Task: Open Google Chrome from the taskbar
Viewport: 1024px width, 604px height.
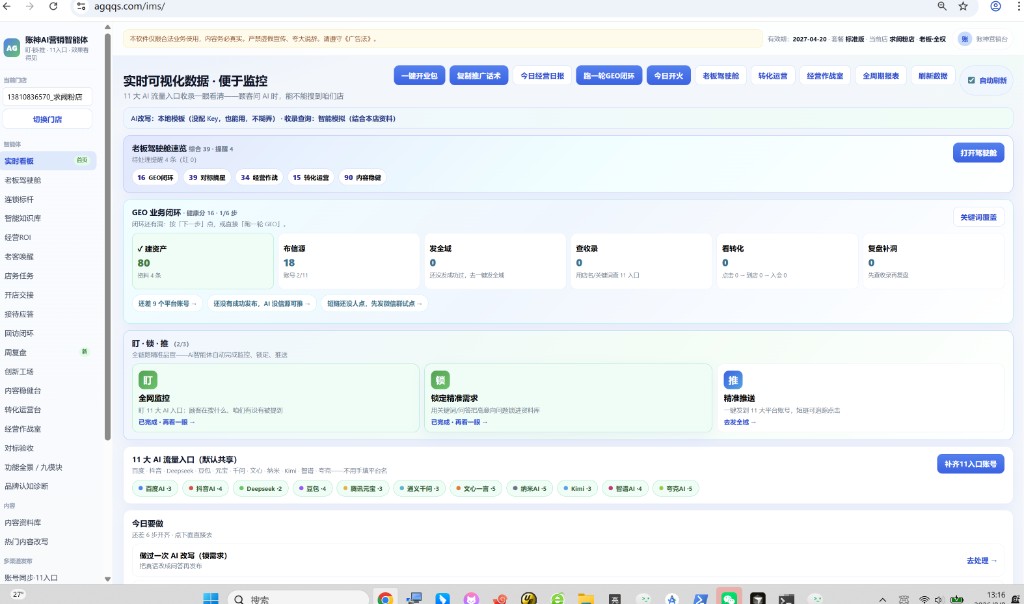Action: 385,598
